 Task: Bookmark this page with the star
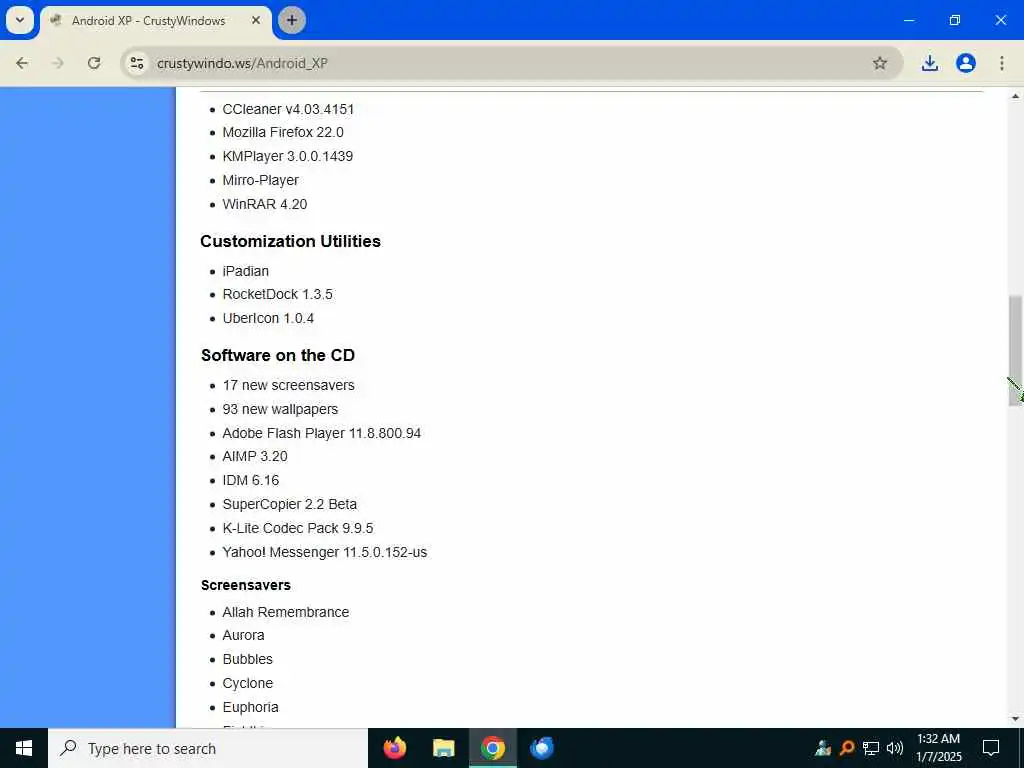pyautogui.click(x=880, y=63)
